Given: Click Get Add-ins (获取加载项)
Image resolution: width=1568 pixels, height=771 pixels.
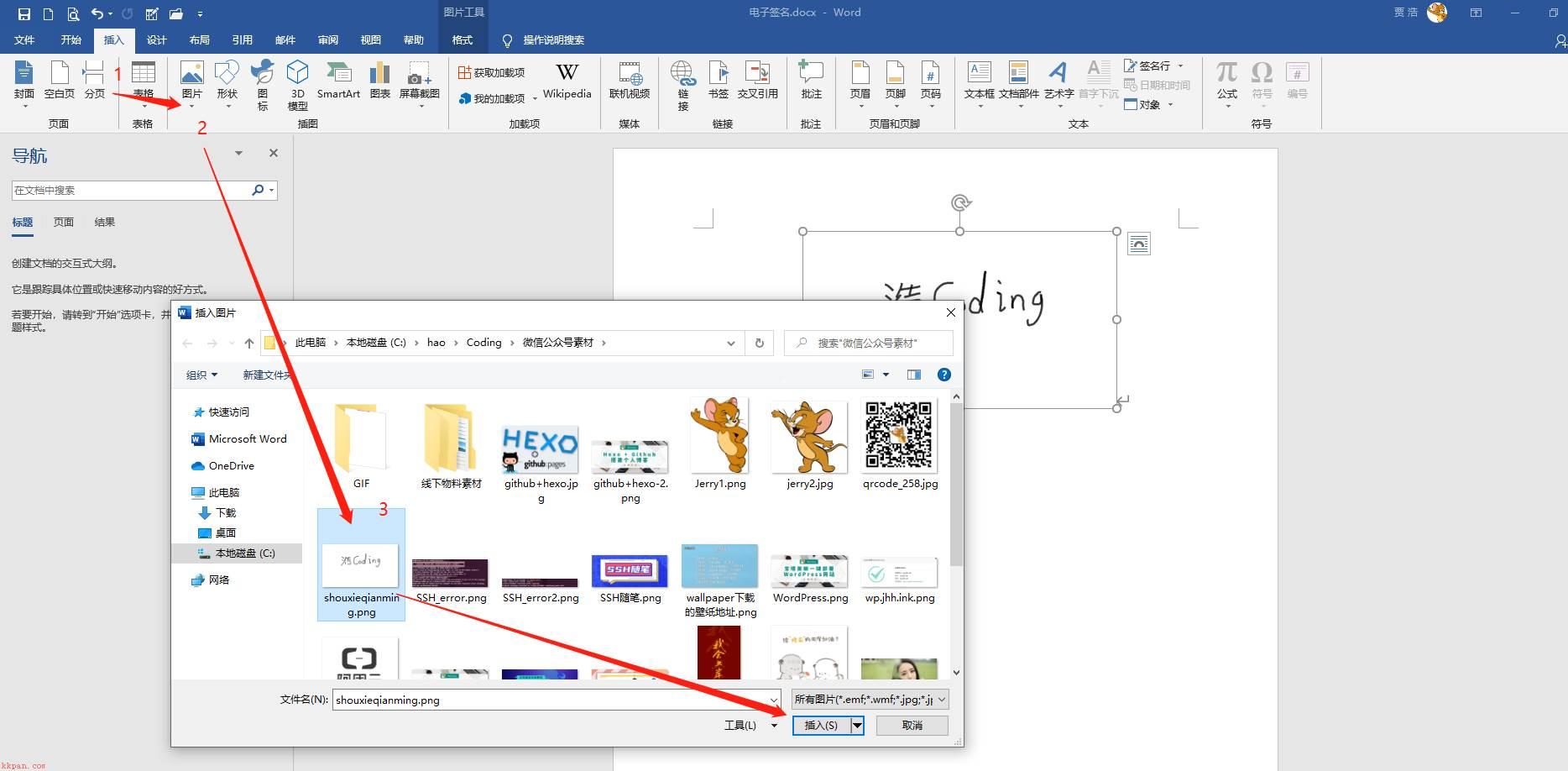Looking at the screenshot, I should tap(491, 73).
